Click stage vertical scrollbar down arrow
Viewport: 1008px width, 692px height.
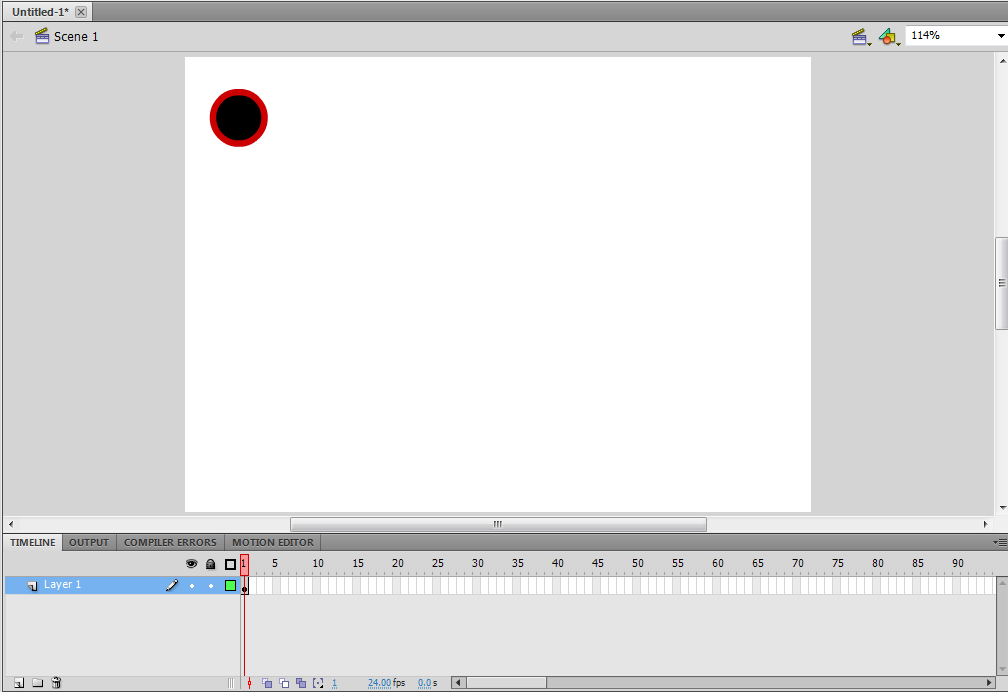click(1002, 508)
